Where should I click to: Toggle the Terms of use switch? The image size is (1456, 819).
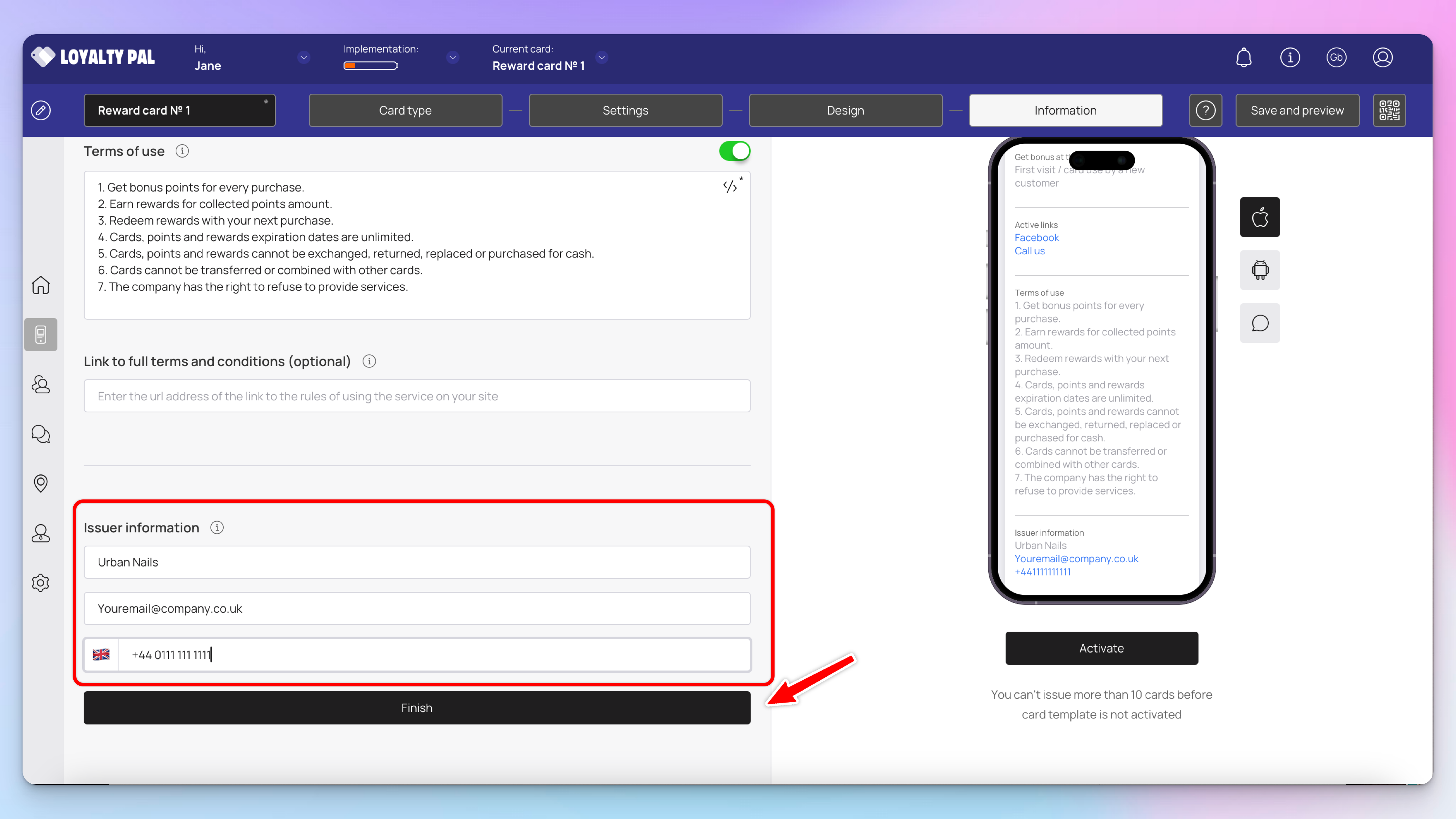click(x=734, y=151)
